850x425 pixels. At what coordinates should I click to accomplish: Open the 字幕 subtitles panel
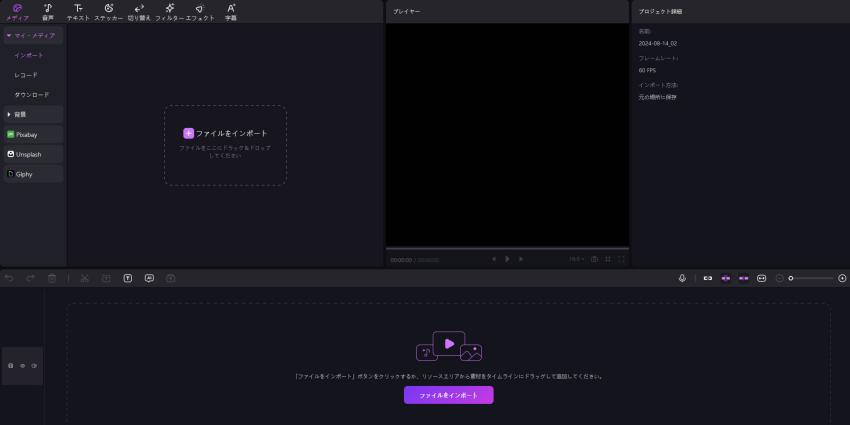pyautogui.click(x=231, y=11)
